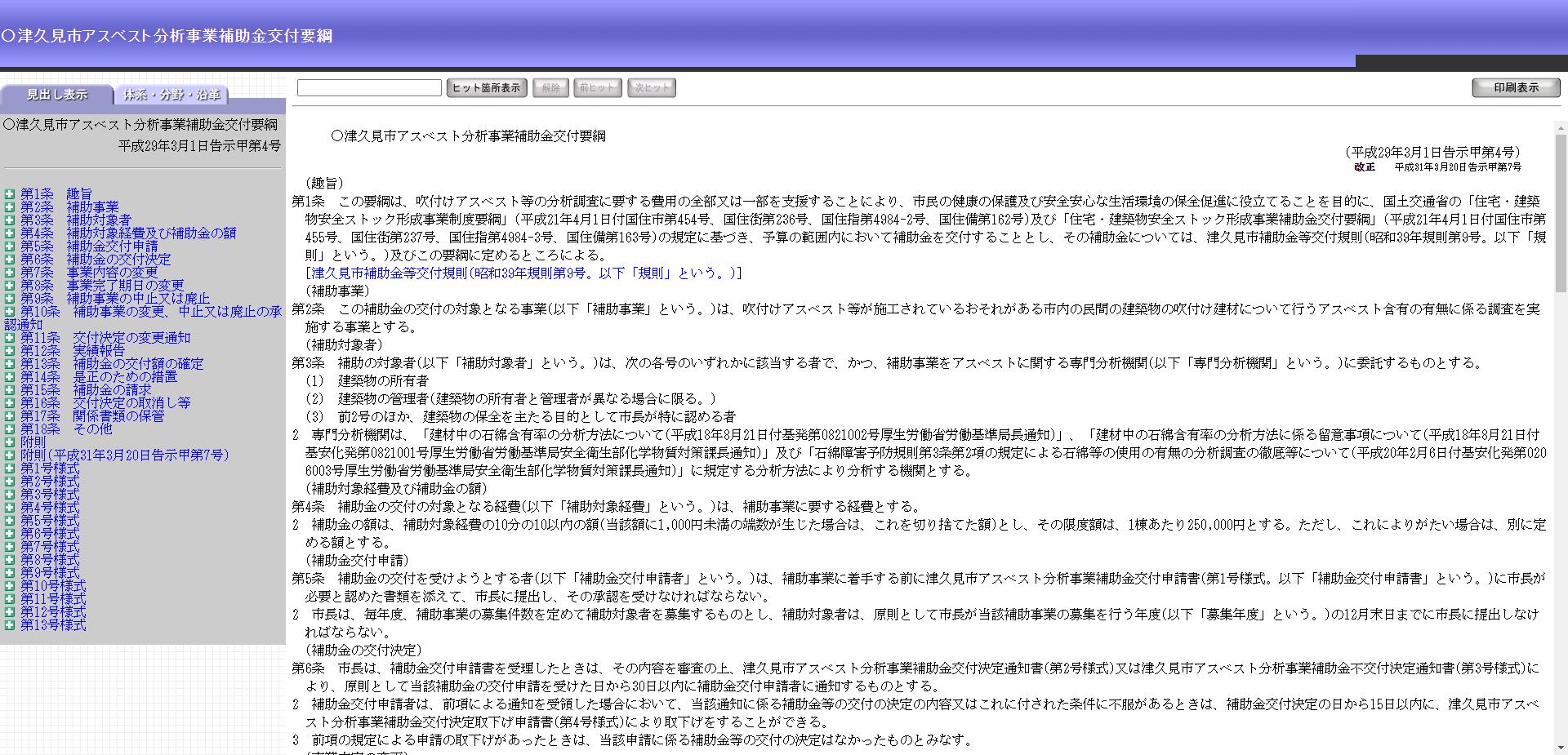The image size is (1568, 755).
Task: Click the plus icon beside 第18条 その他
Action: click(10, 429)
